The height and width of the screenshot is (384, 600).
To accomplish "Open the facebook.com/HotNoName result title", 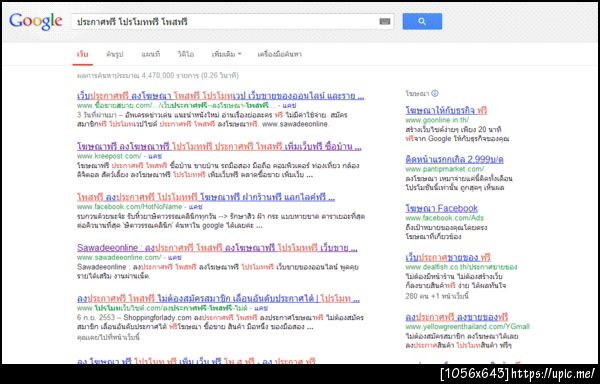I will point(206,197).
